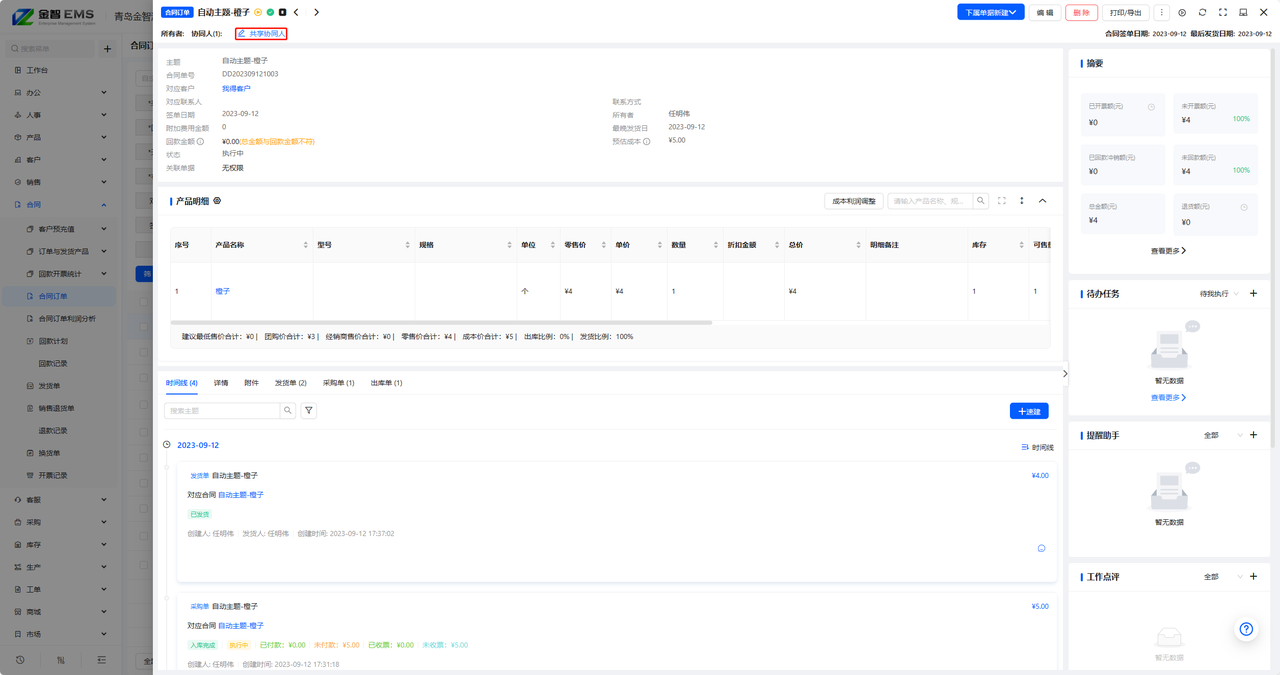Screen dimensions: 1280x675
Task: Switch to the 采购单 (1) tab
Action: tap(339, 383)
